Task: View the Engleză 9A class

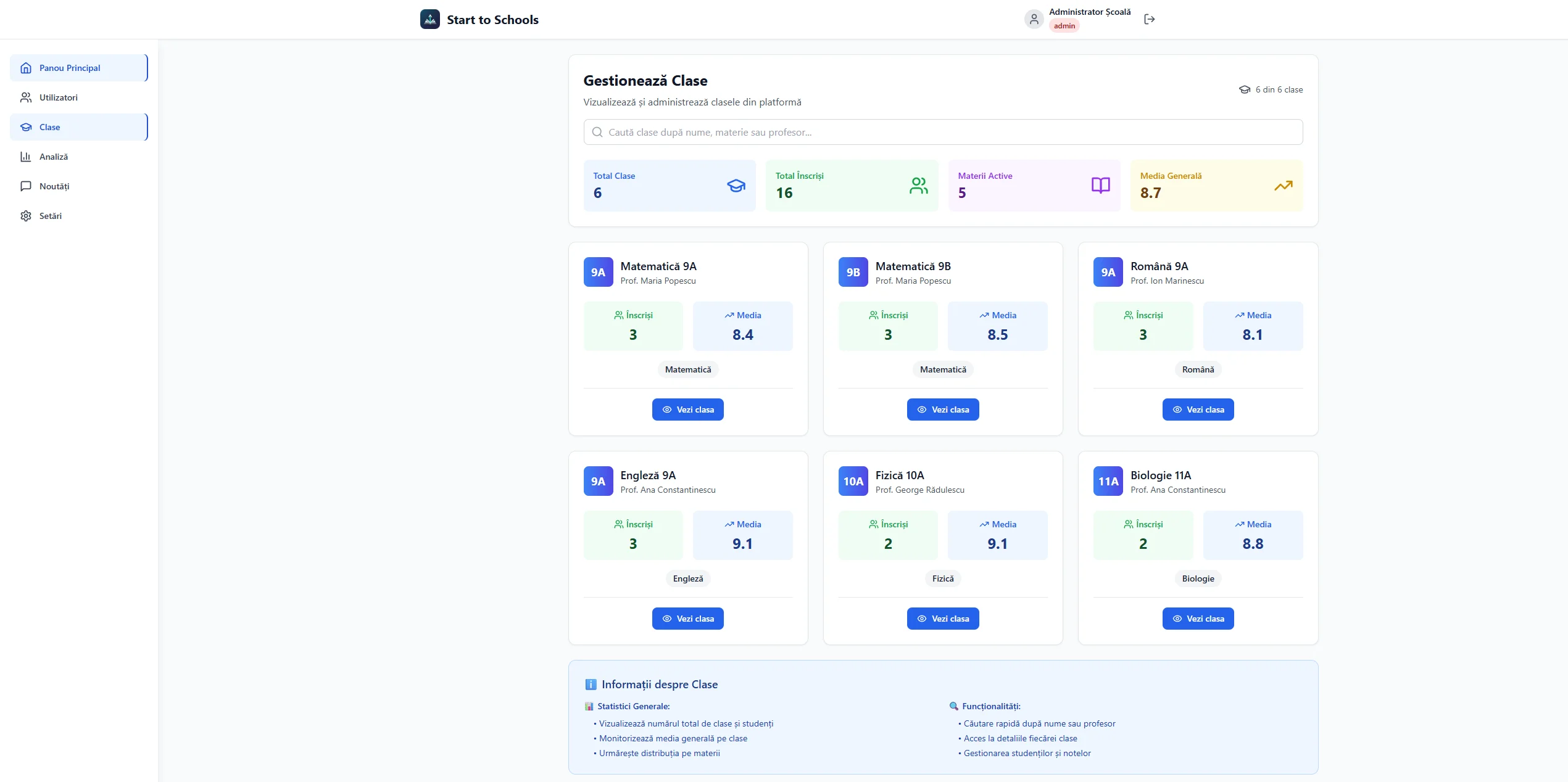Action: click(x=687, y=619)
